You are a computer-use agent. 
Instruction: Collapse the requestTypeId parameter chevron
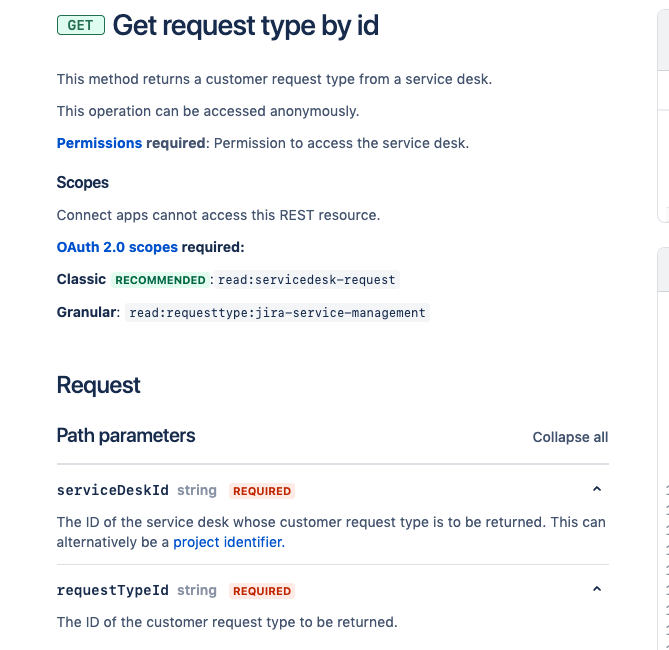(x=597, y=590)
